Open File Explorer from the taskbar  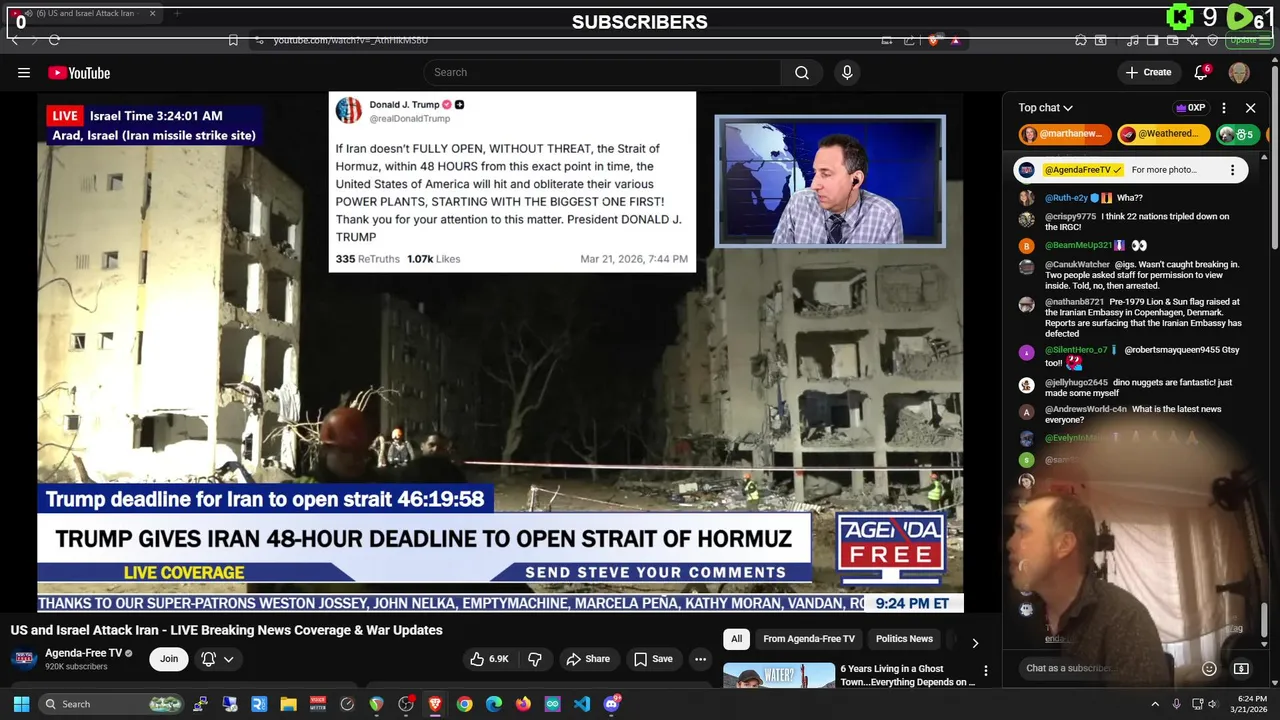[288, 704]
